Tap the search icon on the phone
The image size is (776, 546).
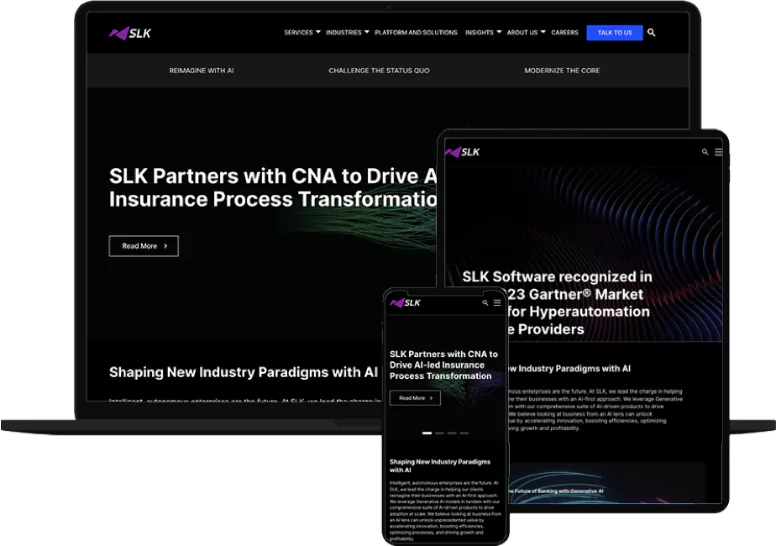[486, 303]
